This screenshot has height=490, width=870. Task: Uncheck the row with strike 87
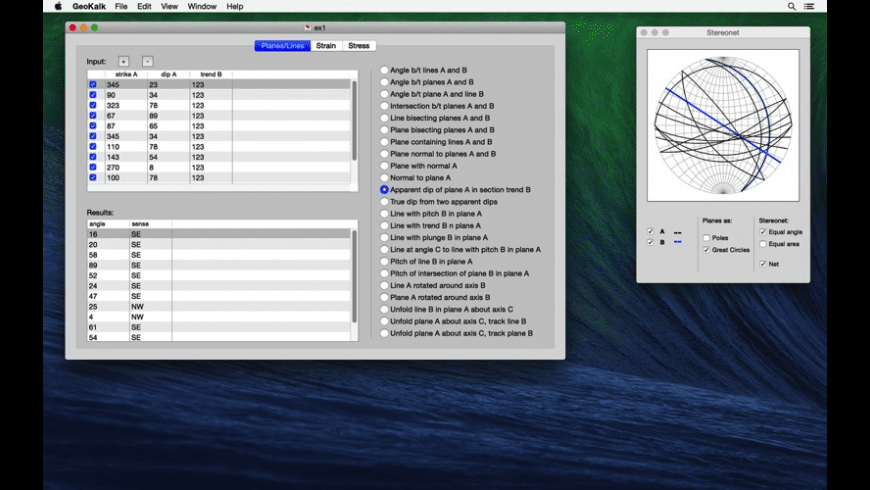pyautogui.click(x=93, y=126)
